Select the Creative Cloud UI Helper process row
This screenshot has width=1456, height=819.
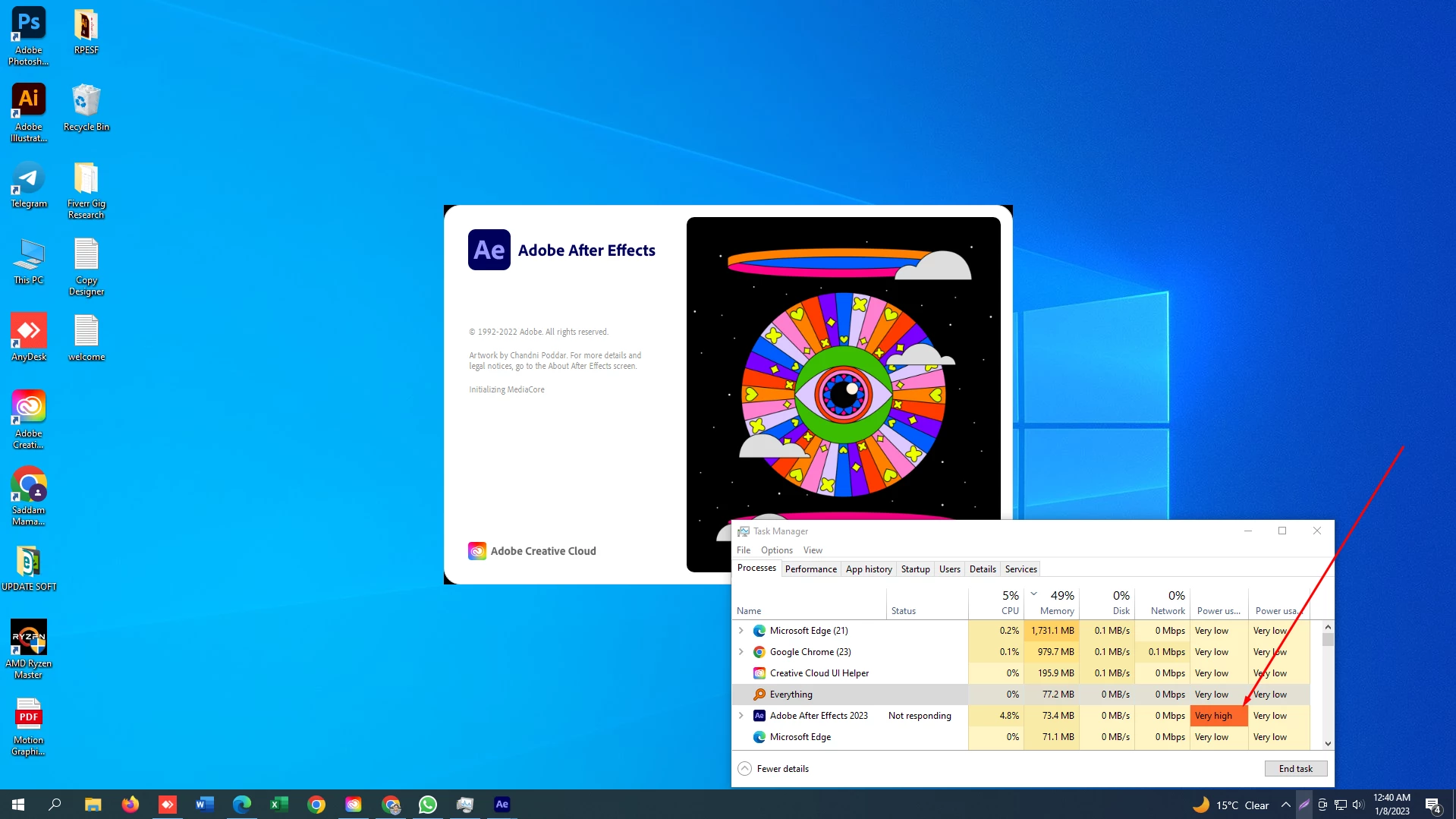tap(1020, 673)
